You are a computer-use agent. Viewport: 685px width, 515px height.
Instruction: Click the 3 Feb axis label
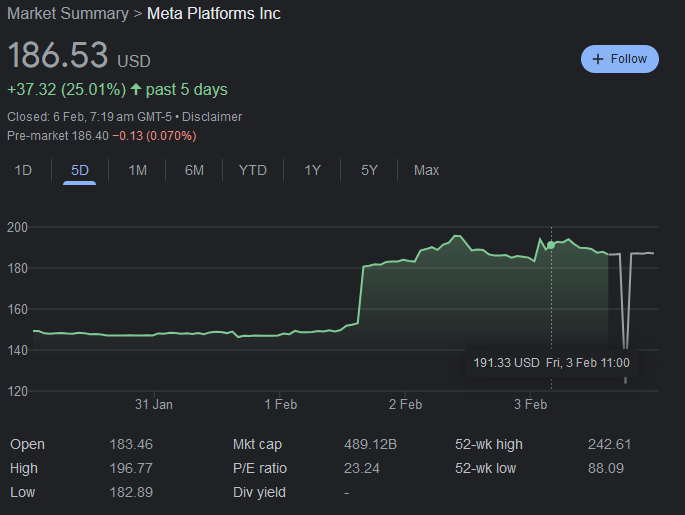(530, 404)
